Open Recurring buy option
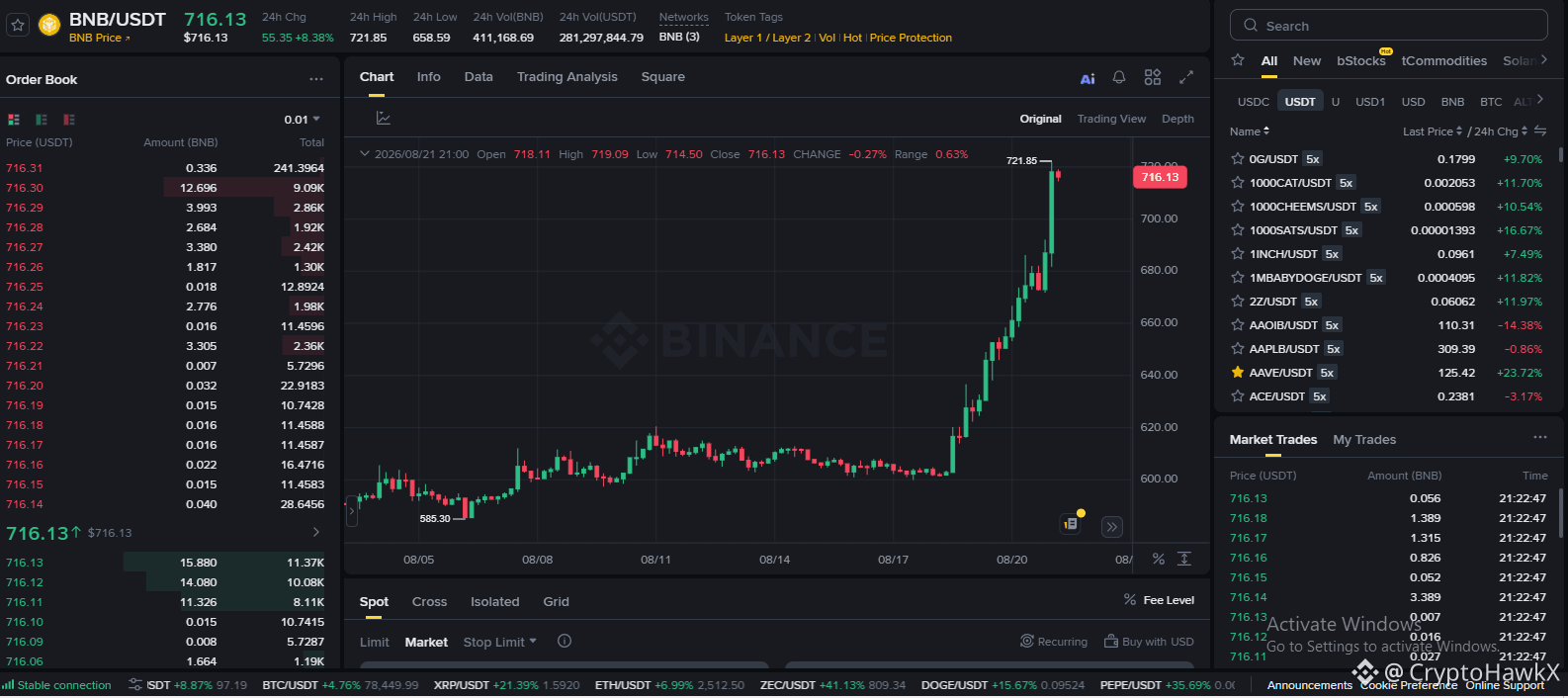Screen dimensions: 1568x698 pyautogui.click(x=1054, y=642)
